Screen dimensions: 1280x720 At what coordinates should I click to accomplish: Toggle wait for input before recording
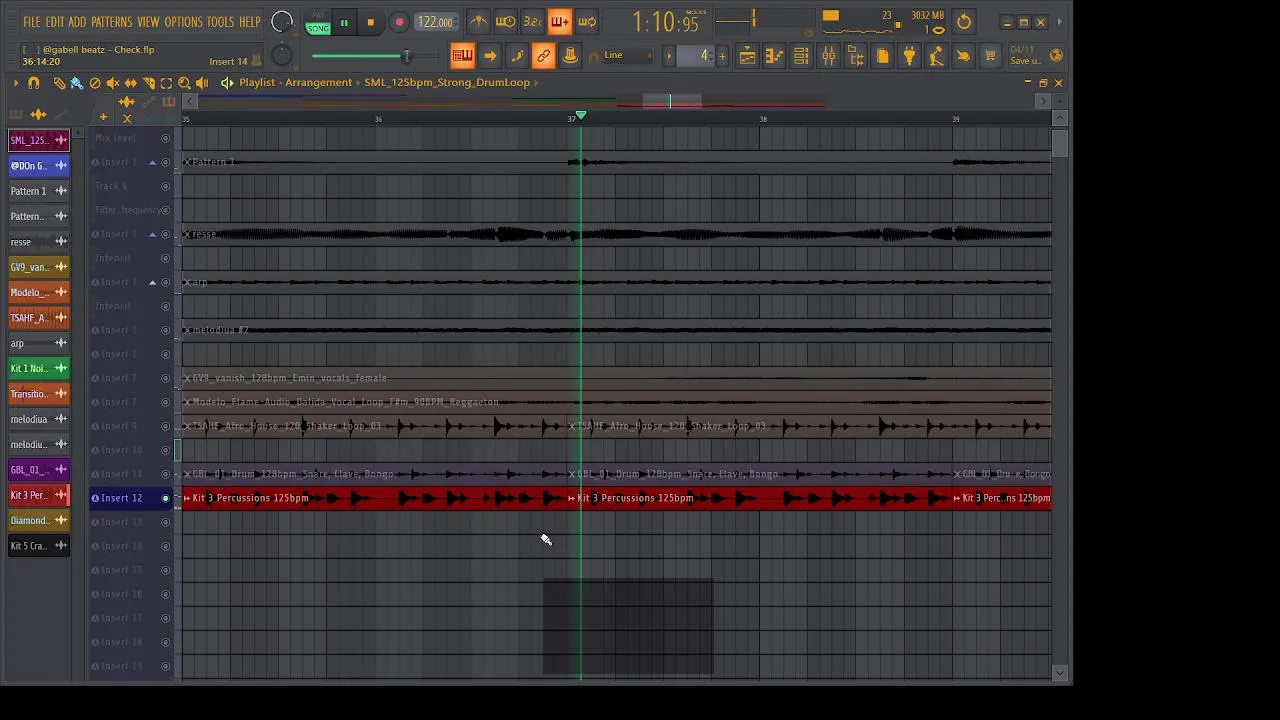(x=505, y=22)
